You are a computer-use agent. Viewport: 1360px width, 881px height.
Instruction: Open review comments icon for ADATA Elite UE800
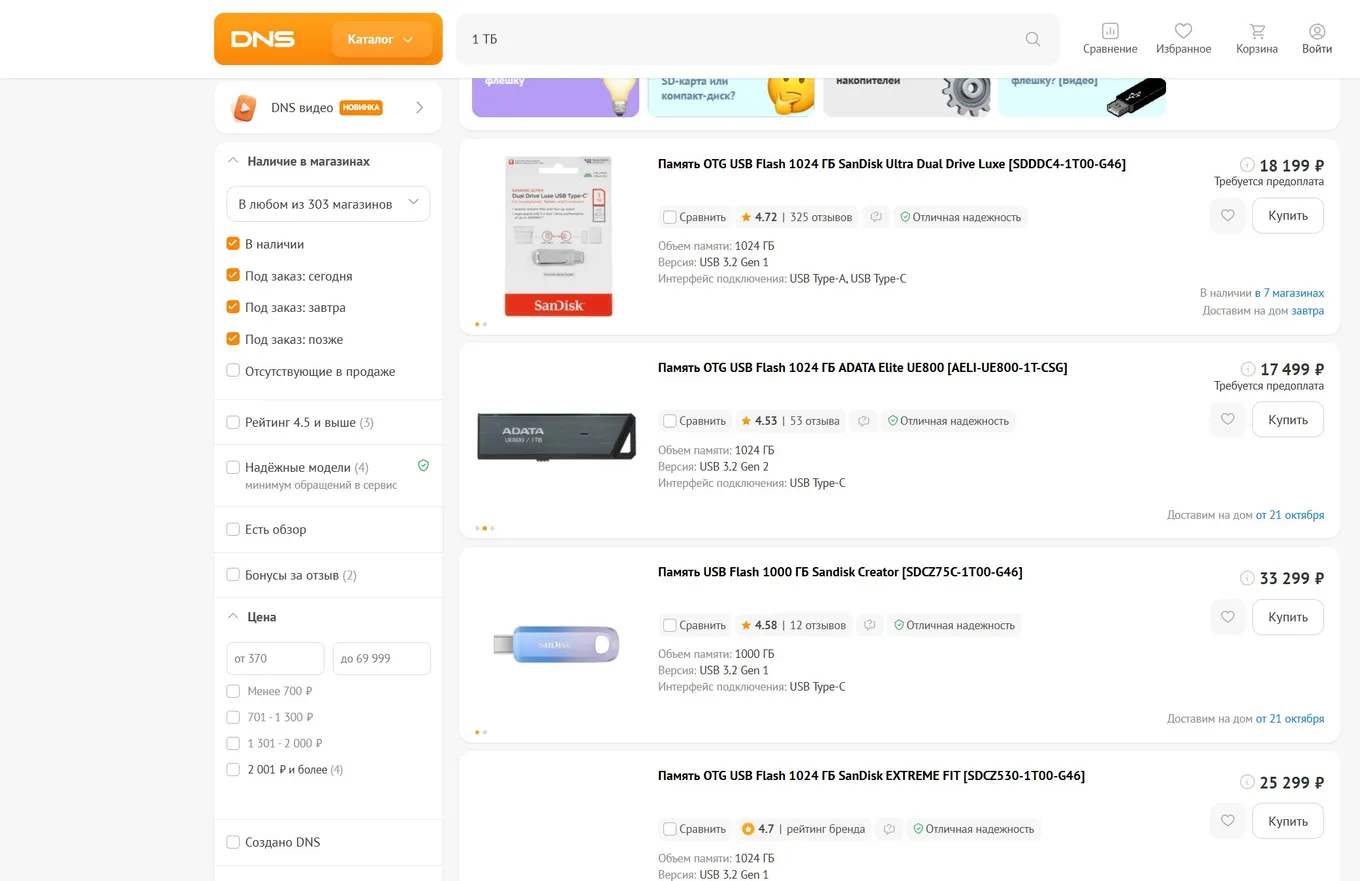click(x=864, y=421)
